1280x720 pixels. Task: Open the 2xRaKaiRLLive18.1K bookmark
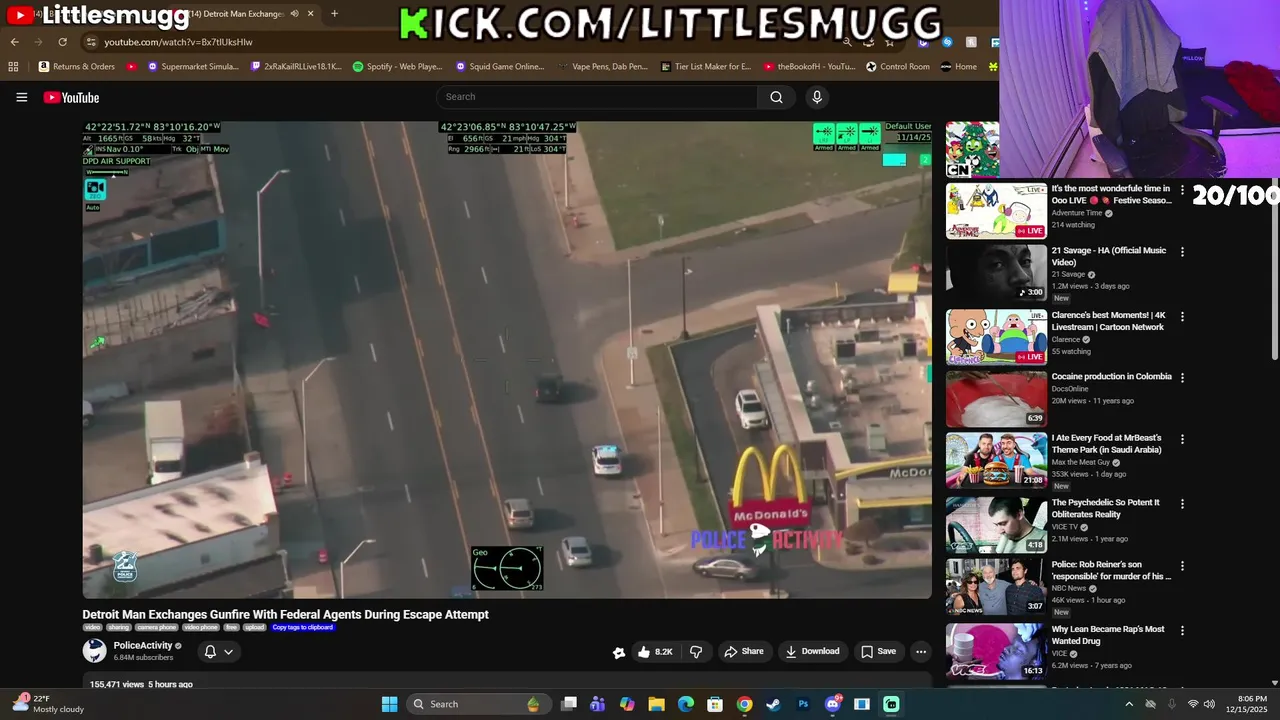[295, 67]
